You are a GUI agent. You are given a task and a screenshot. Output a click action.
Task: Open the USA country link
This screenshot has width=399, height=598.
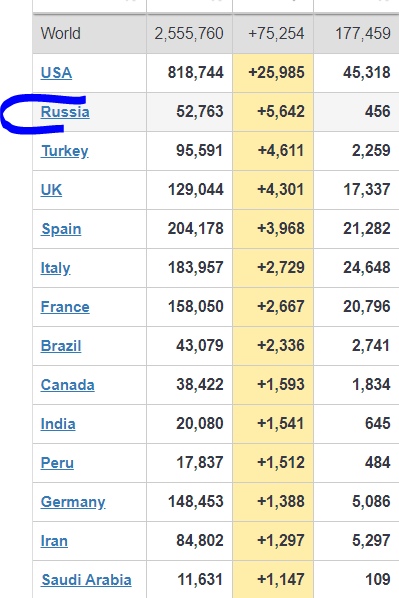pyautogui.click(x=56, y=72)
